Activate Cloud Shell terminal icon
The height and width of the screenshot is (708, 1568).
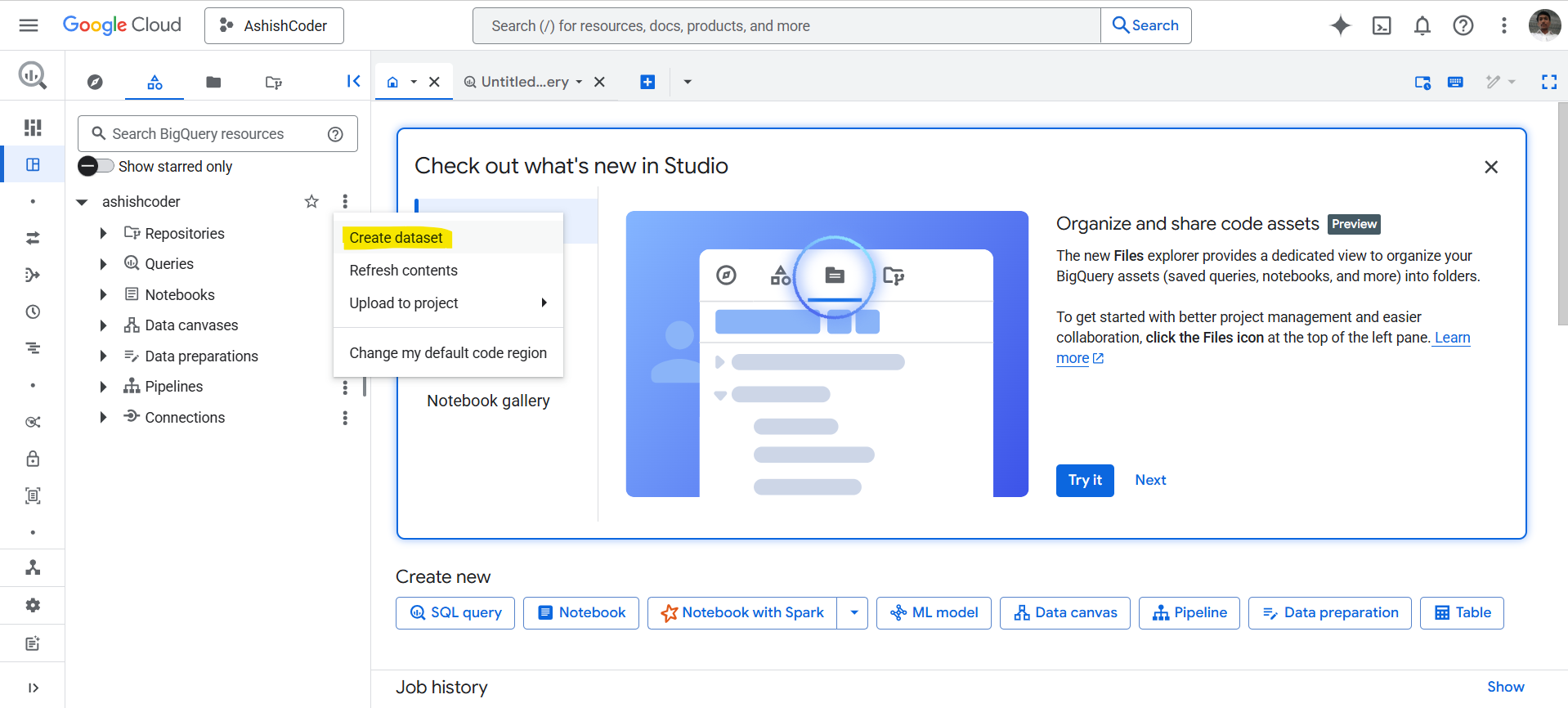(x=1382, y=26)
